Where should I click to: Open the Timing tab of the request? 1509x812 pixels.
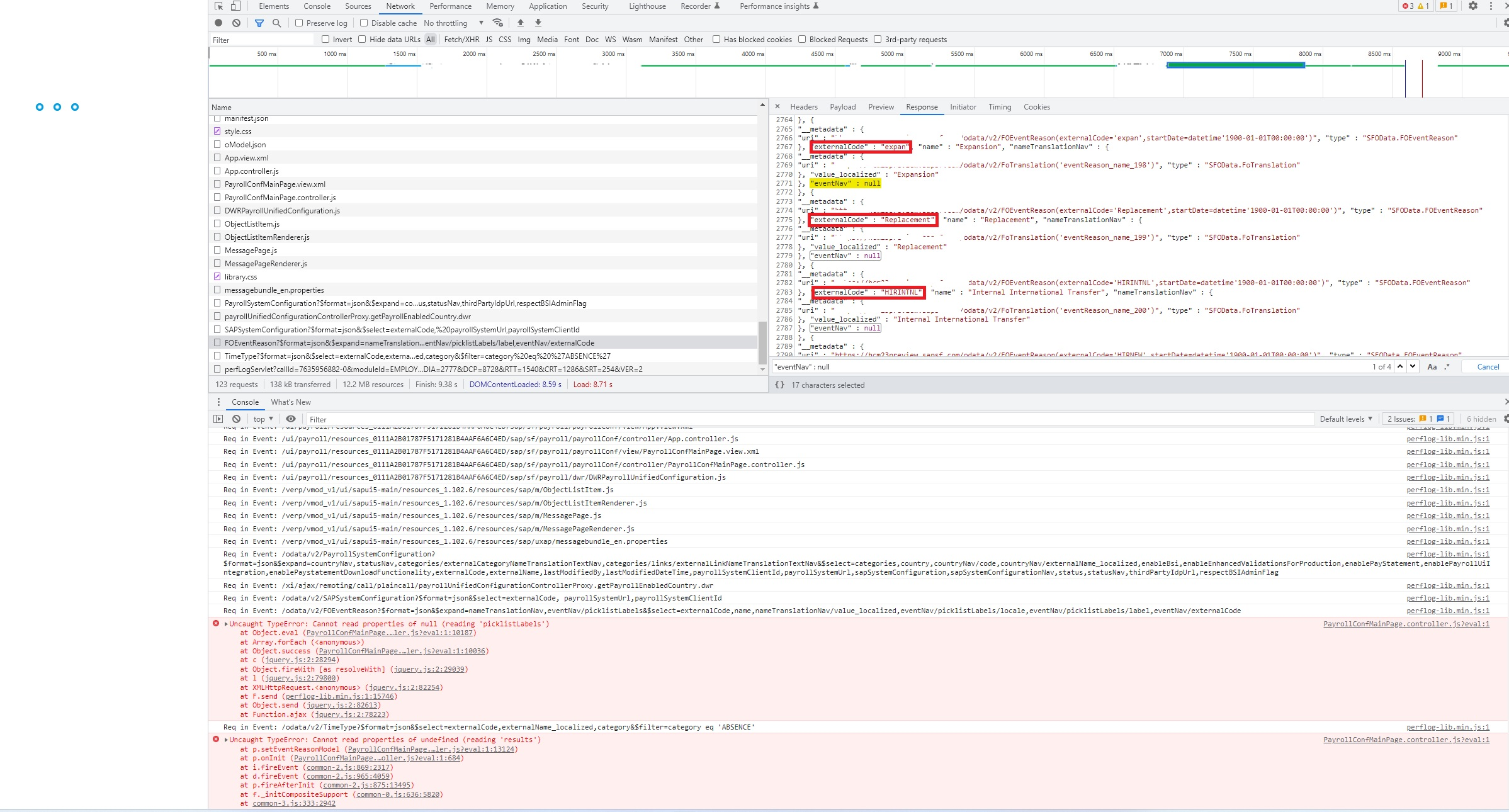[1000, 107]
